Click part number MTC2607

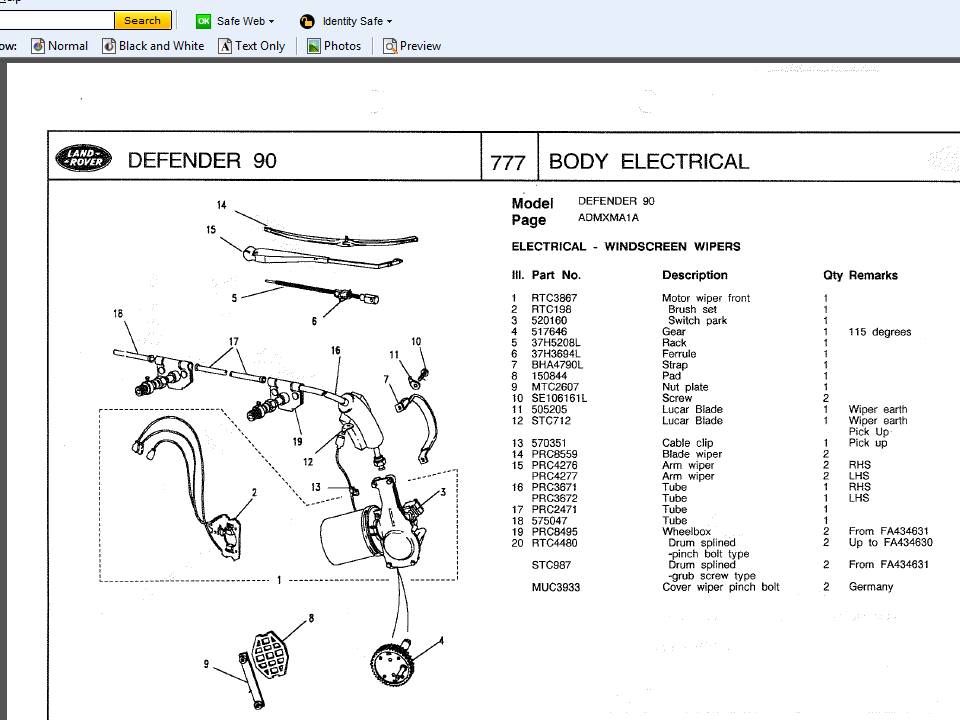(555, 387)
